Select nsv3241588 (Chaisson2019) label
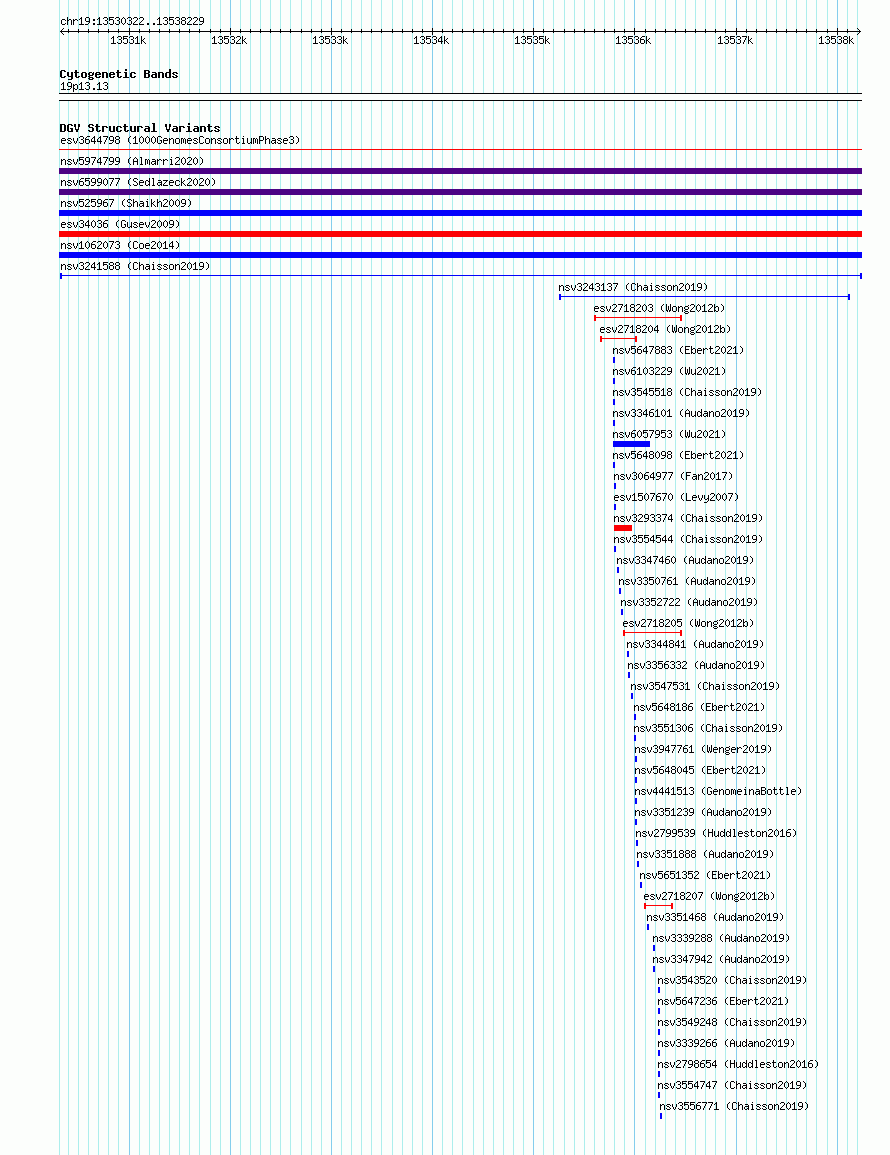The width and height of the screenshot is (890, 1155). [x=135, y=266]
